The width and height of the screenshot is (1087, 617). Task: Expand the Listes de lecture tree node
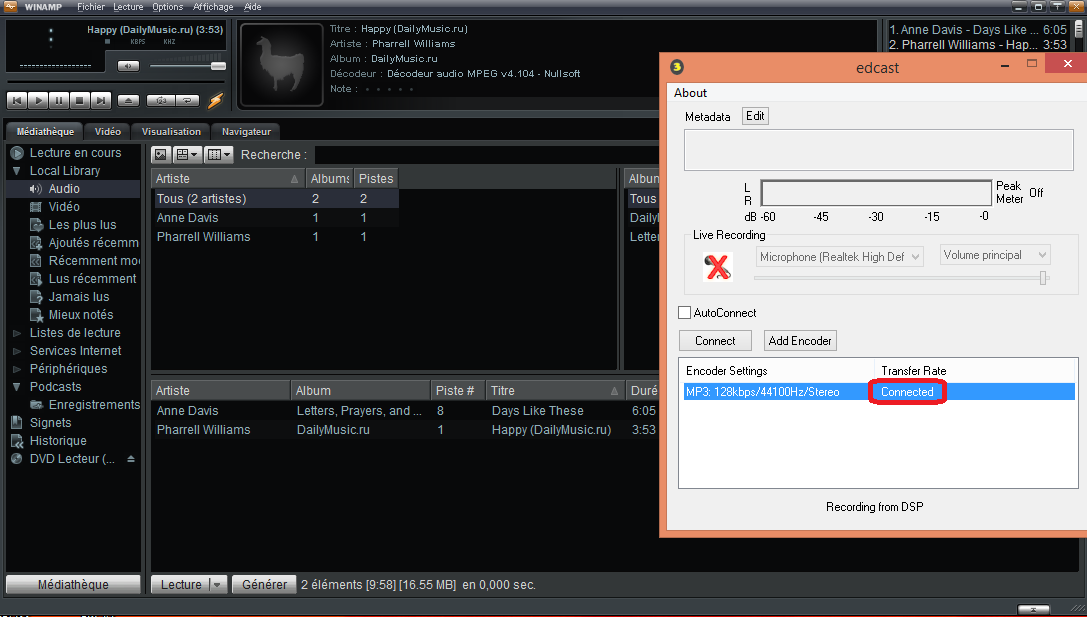[x=16, y=333]
